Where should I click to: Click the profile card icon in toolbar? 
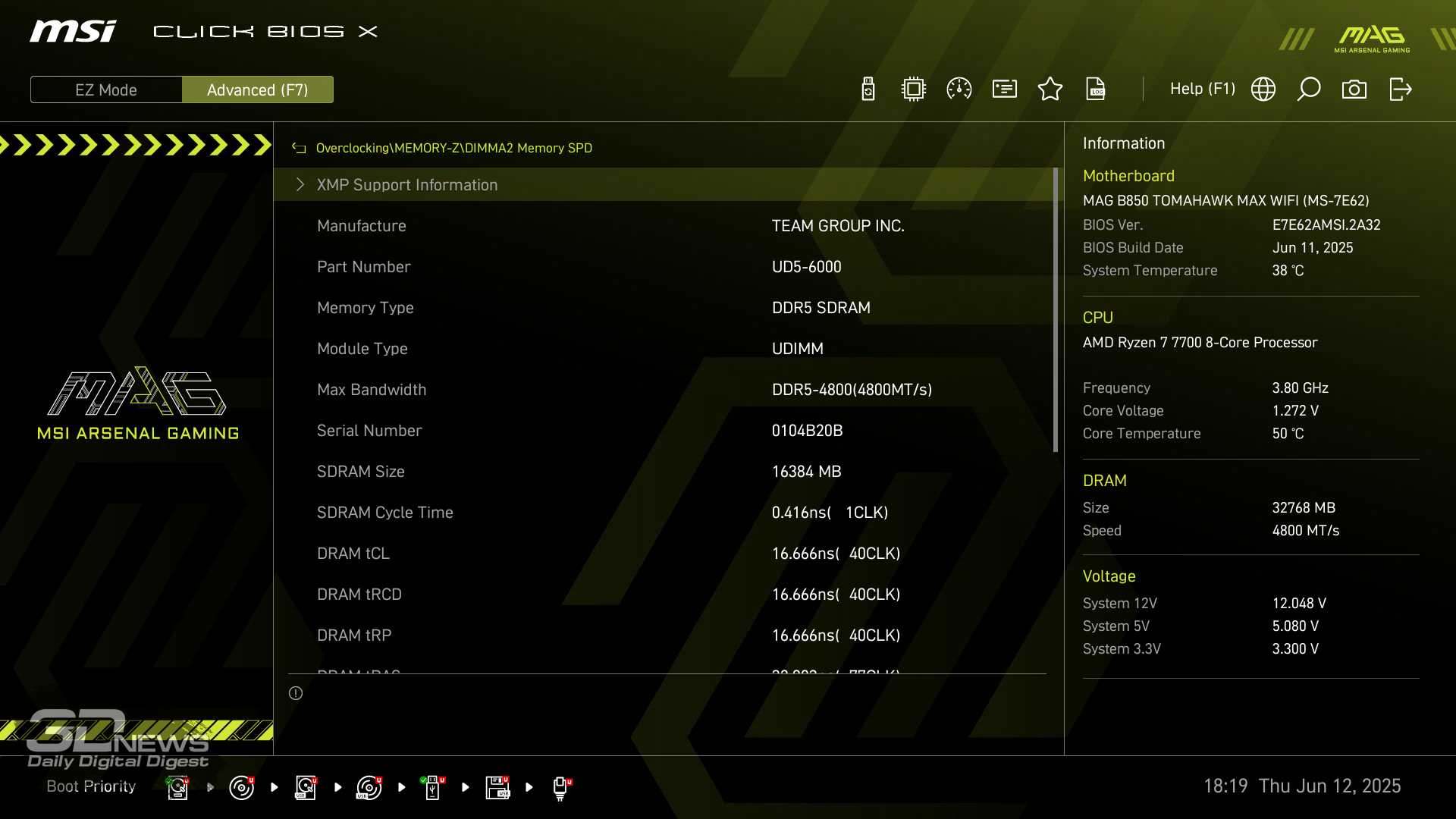click(1005, 89)
